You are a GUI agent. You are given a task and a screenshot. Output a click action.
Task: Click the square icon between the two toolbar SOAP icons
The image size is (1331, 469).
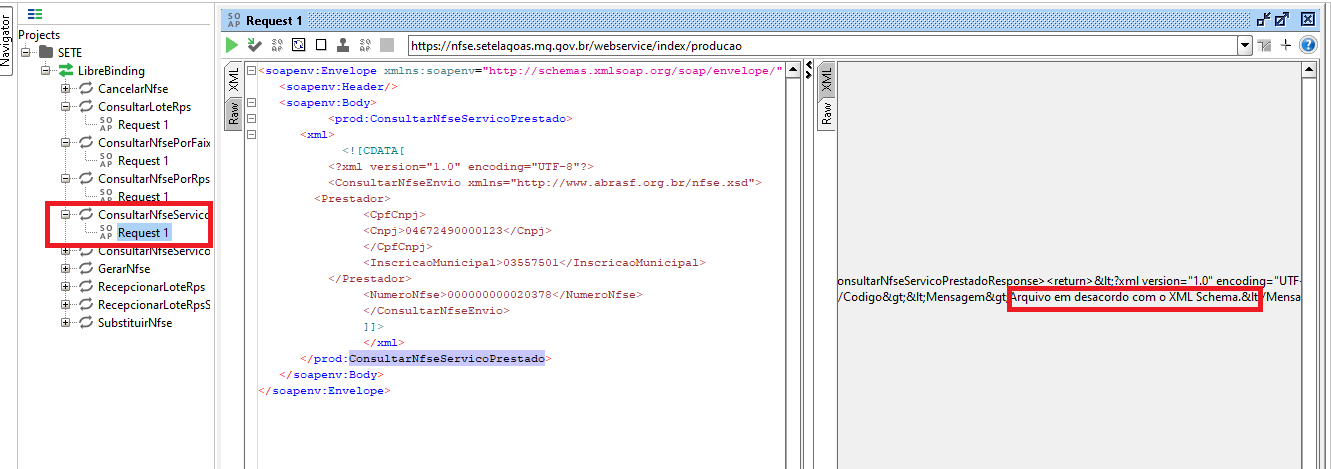click(x=299, y=45)
